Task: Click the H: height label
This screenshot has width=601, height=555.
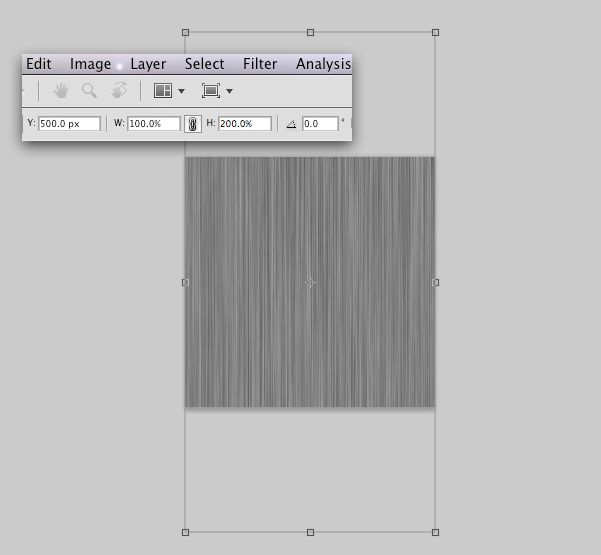Action: pyautogui.click(x=211, y=123)
